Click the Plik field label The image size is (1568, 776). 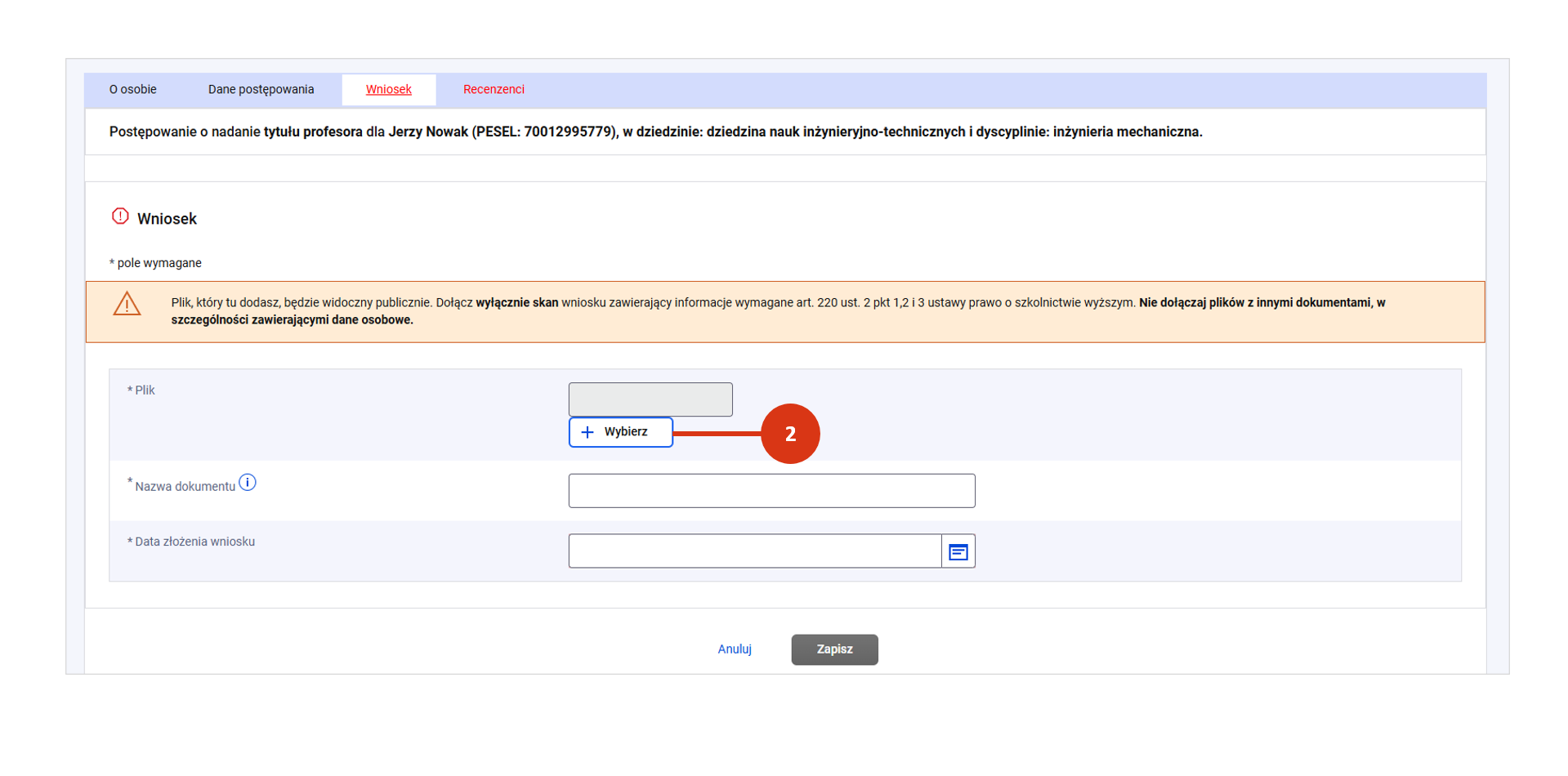pos(144,390)
